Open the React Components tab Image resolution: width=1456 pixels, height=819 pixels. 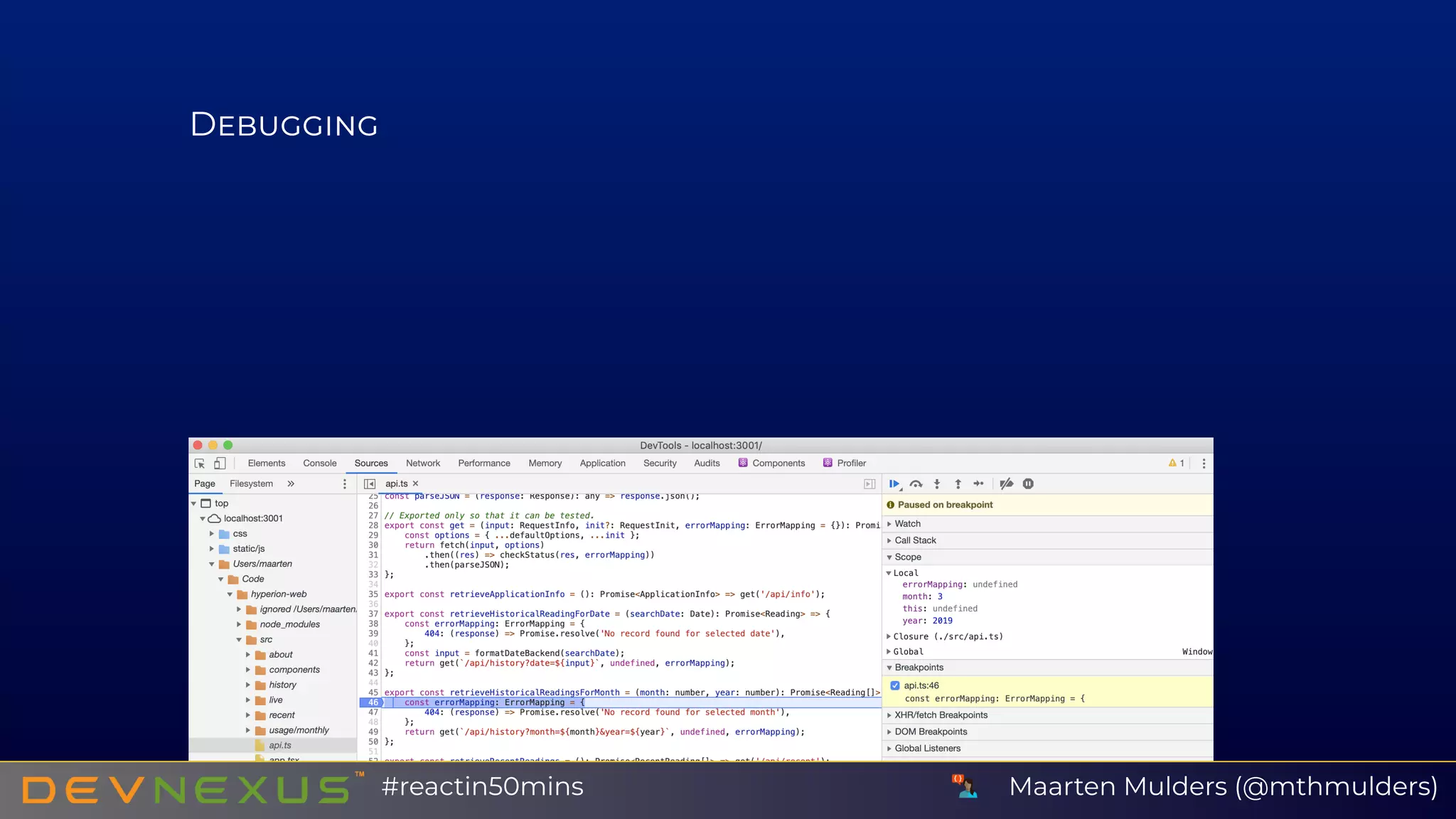[772, 464]
